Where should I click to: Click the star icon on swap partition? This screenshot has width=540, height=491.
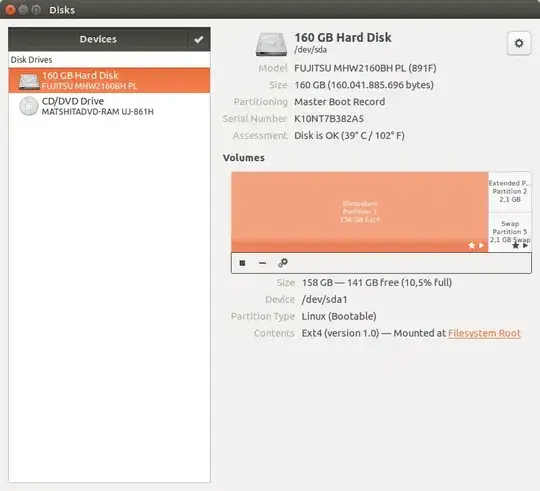coord(515,246)
